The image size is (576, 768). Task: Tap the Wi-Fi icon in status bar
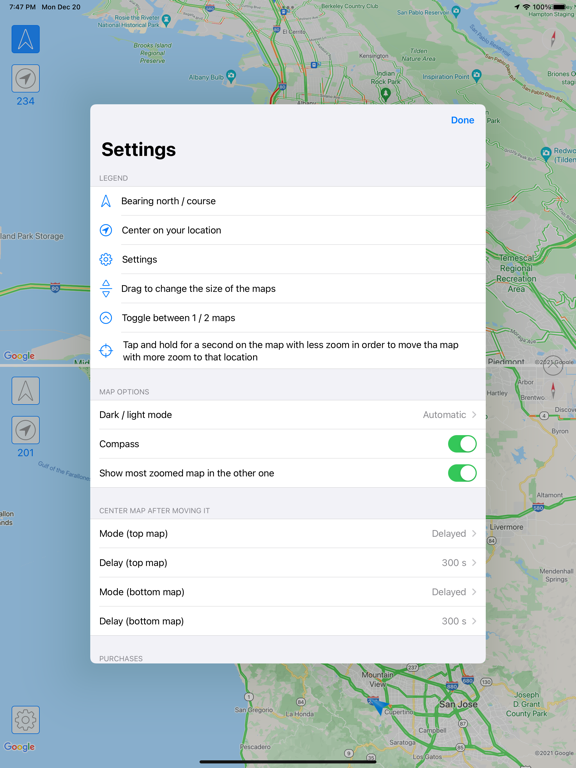point(527,7)
